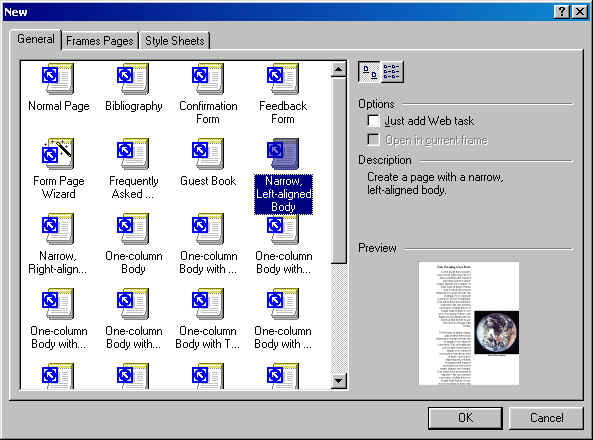This screenshot has width=593, height=440.
Task: Open the Form Page Wizard icon
Action: tap(58, 154)
